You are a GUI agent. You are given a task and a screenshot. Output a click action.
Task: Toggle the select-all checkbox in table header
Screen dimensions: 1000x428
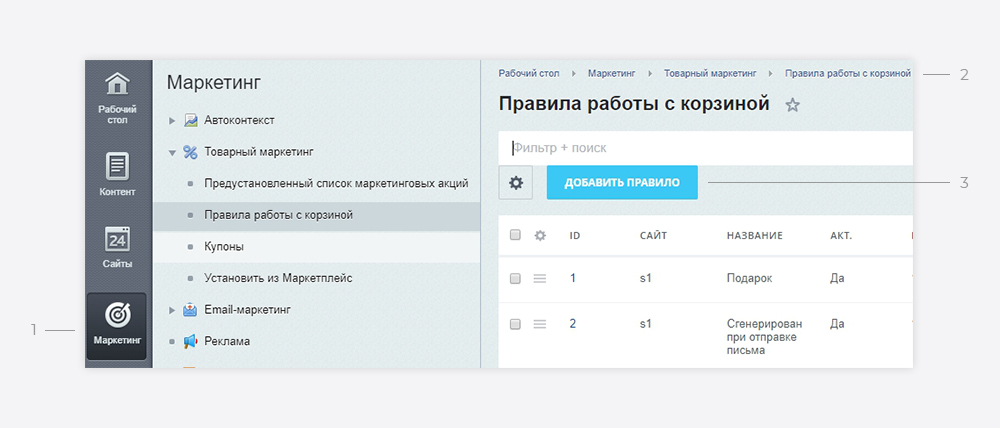[x=515, y=235]
